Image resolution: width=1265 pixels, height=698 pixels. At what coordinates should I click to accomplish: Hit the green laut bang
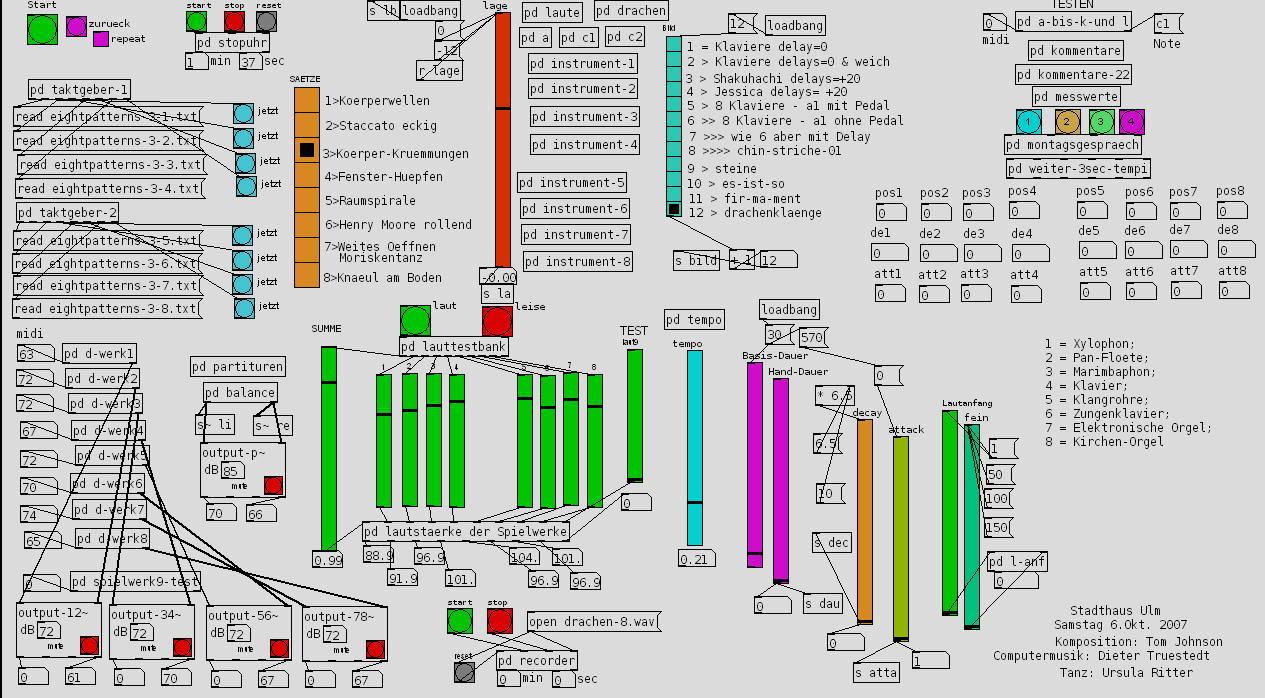415,321
